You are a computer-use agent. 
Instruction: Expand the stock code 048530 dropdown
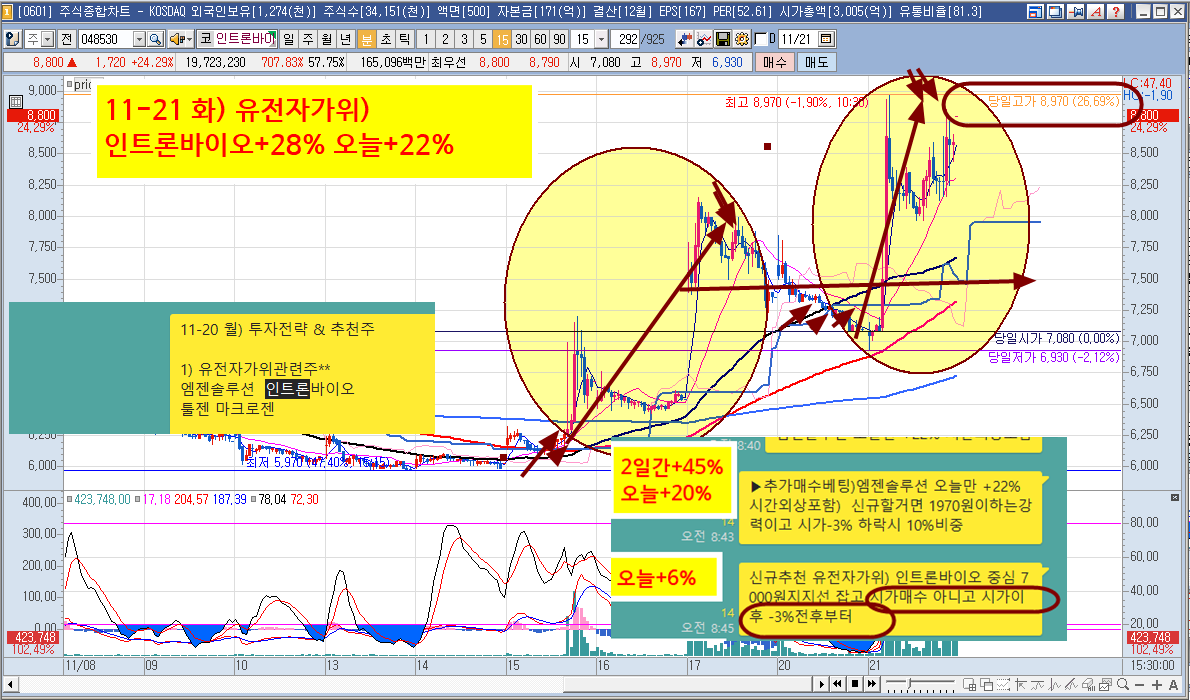[x=139, y=39]
